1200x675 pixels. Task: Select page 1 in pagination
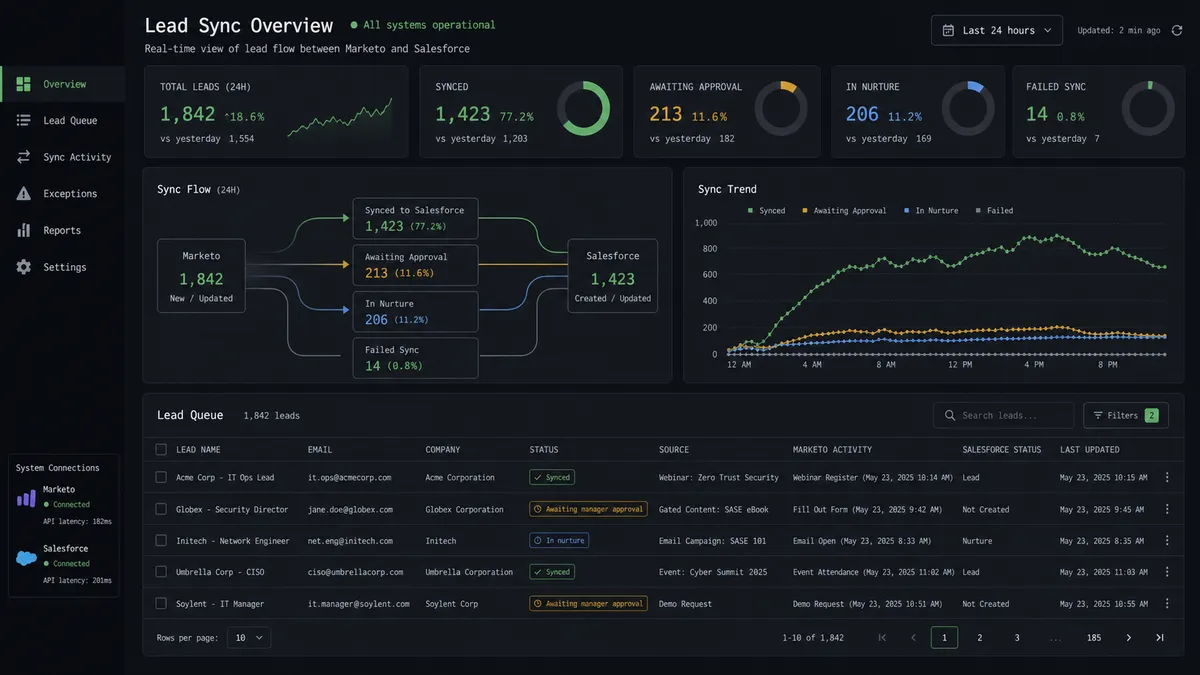click(x=944, y=637)
